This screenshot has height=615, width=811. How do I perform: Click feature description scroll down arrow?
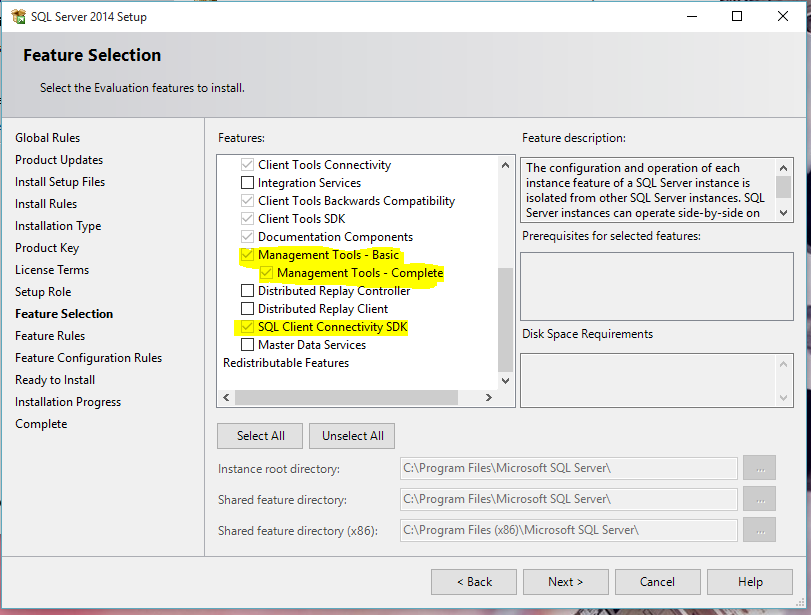(x=784, y=213)
